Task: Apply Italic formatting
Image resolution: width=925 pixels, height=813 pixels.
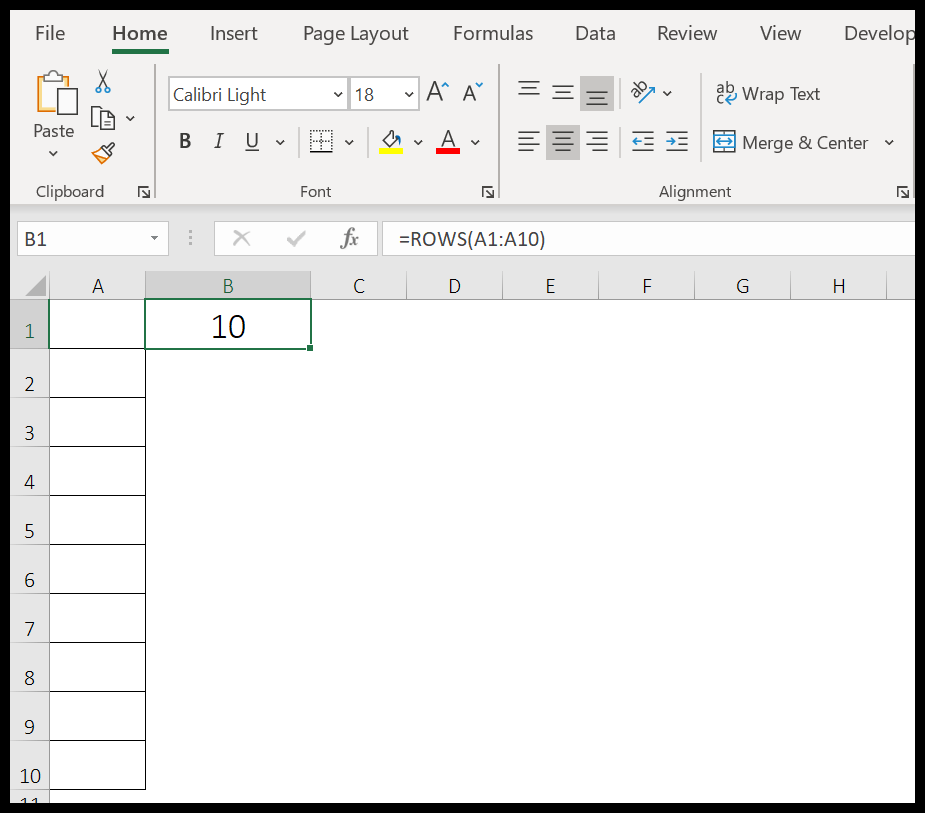Action: coord(218,141)
